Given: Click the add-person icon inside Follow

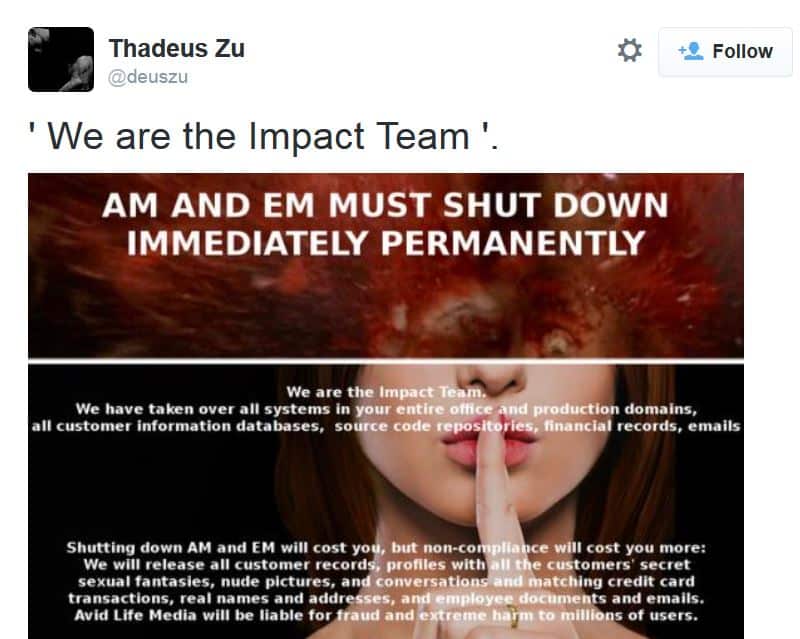Looking at the screenshot, I should pos(691,51).
